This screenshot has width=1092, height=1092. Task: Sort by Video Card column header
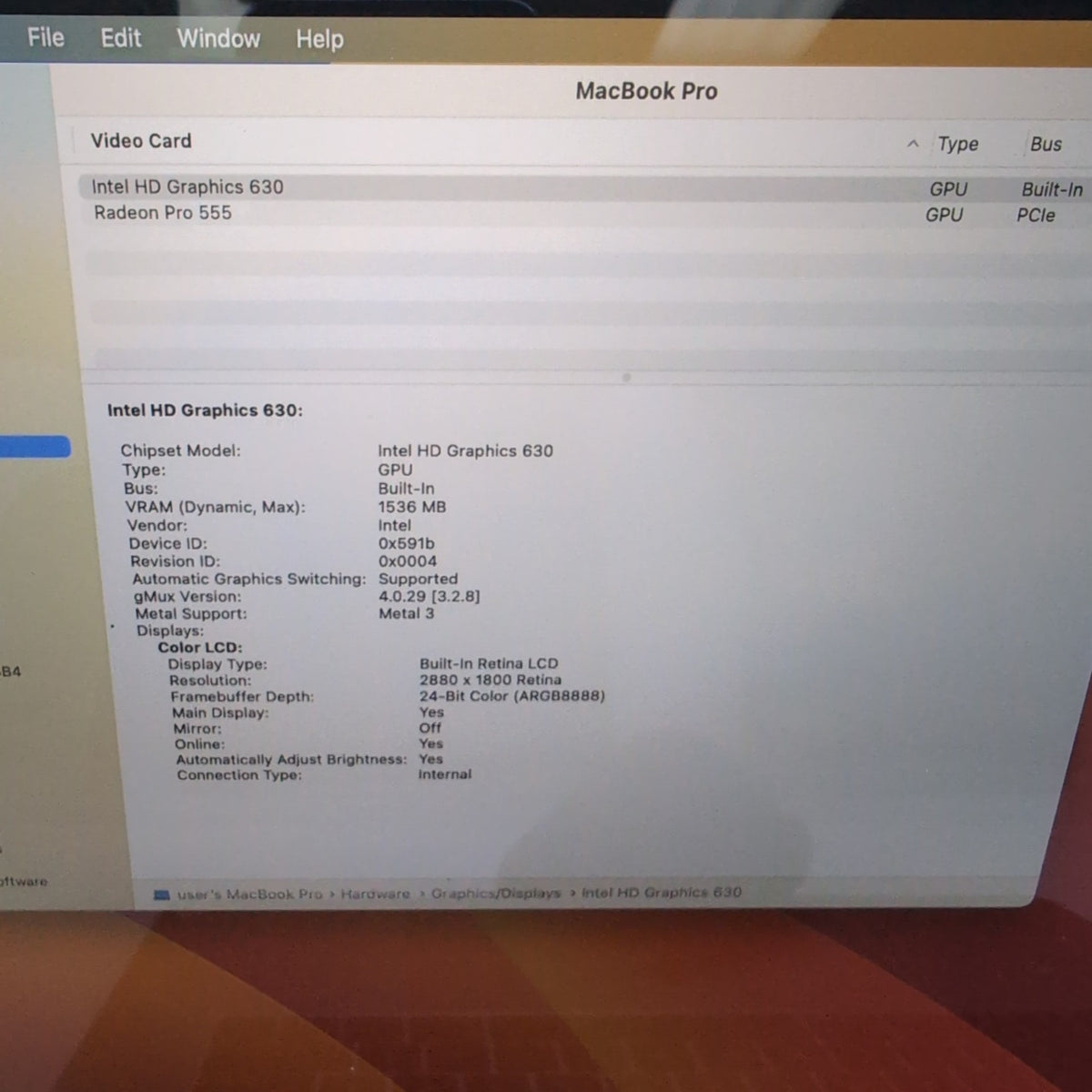(x=141, y=141)
